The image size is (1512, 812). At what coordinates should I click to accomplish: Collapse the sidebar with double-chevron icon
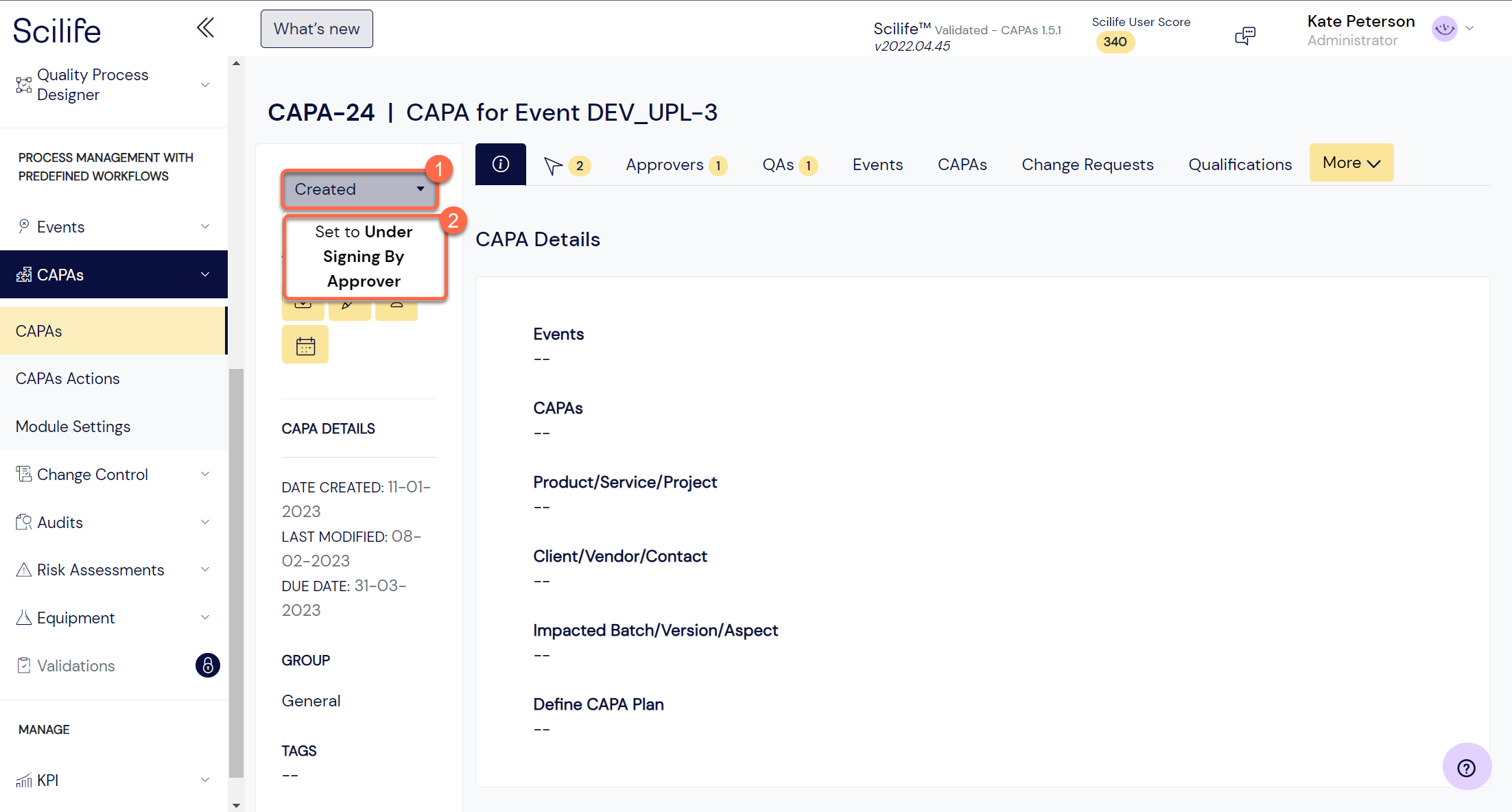pos(205,27)
